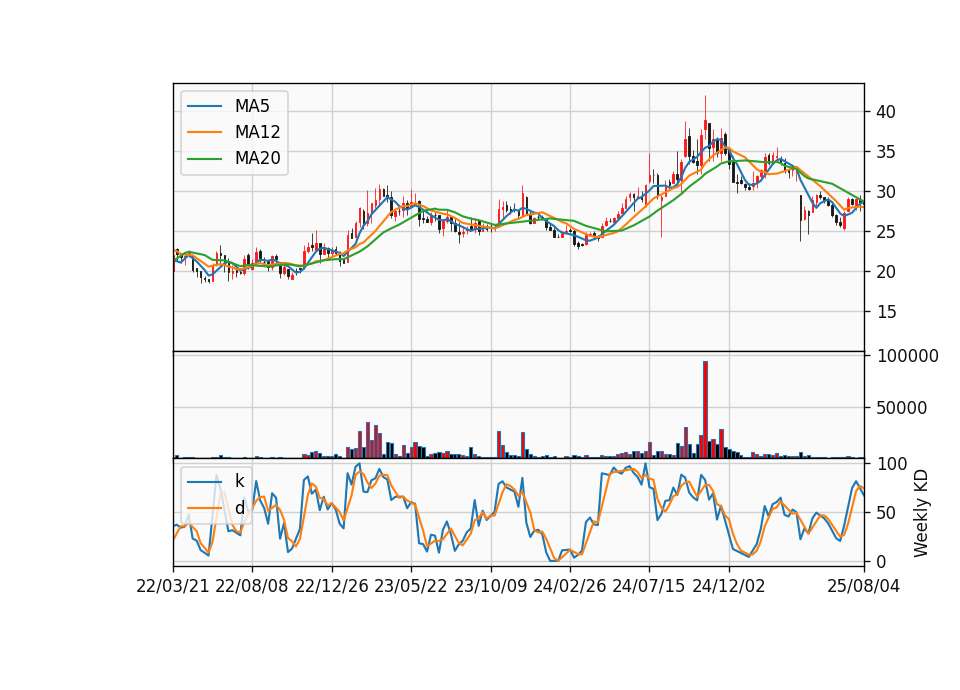Click the tallest red volume bar
Viewport: 960px width, 690px height.
[705, 410]
